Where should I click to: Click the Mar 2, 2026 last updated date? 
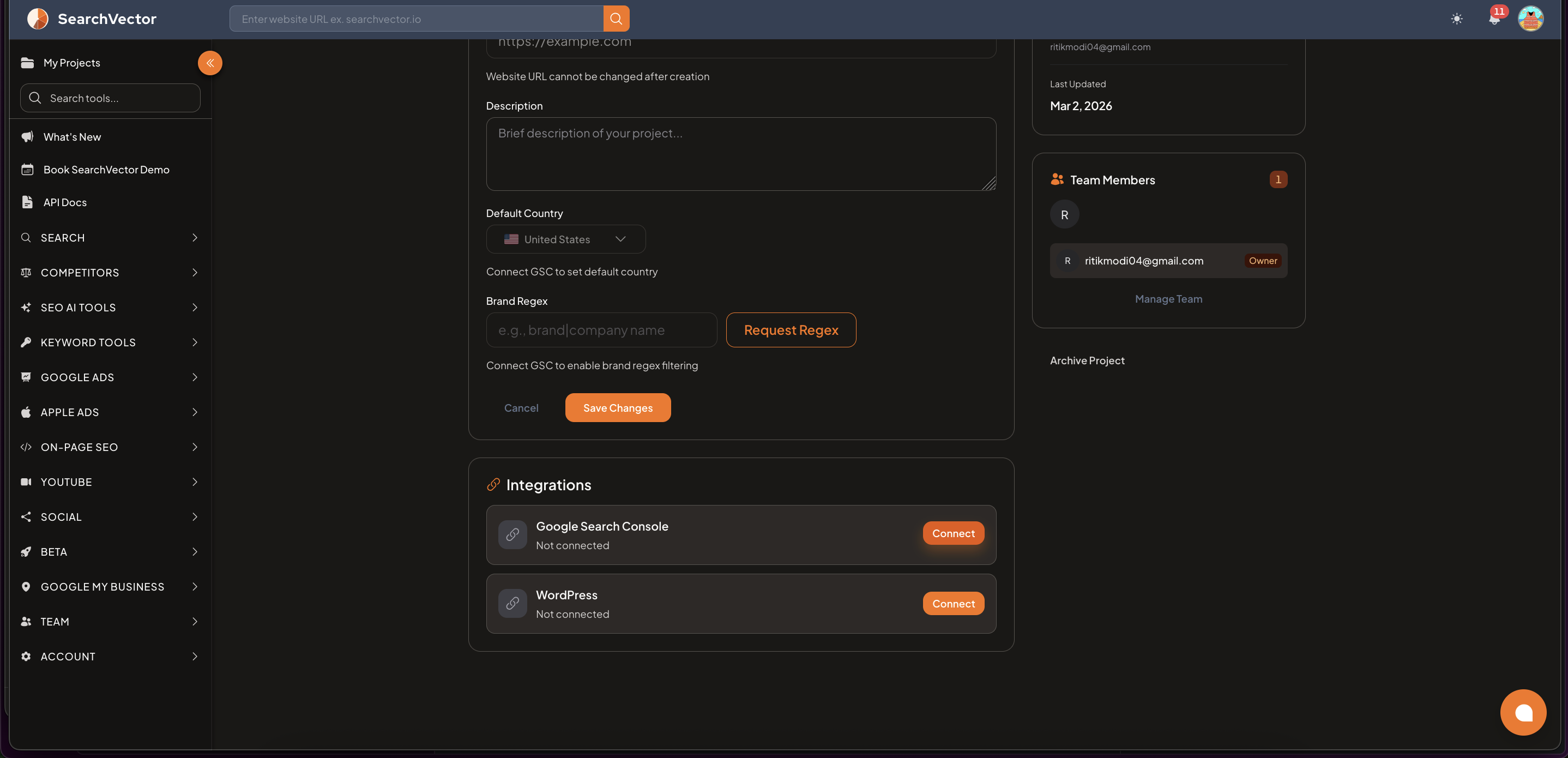pyautogui.click(x=1081, y=106)
